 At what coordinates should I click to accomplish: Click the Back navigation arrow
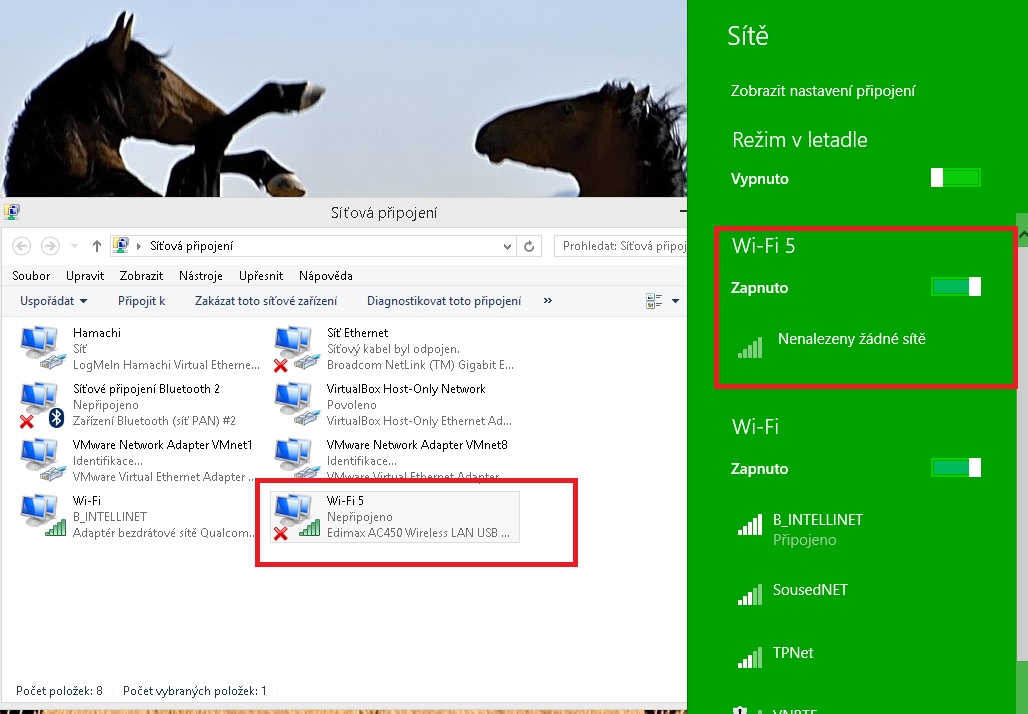(22, 246)
